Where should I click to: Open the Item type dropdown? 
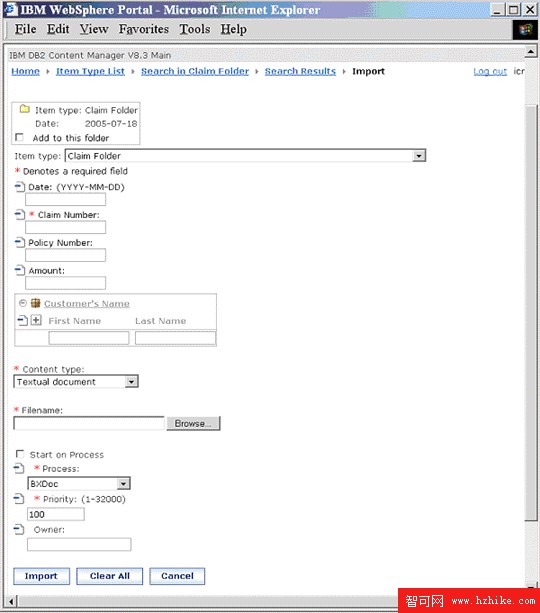419,156
